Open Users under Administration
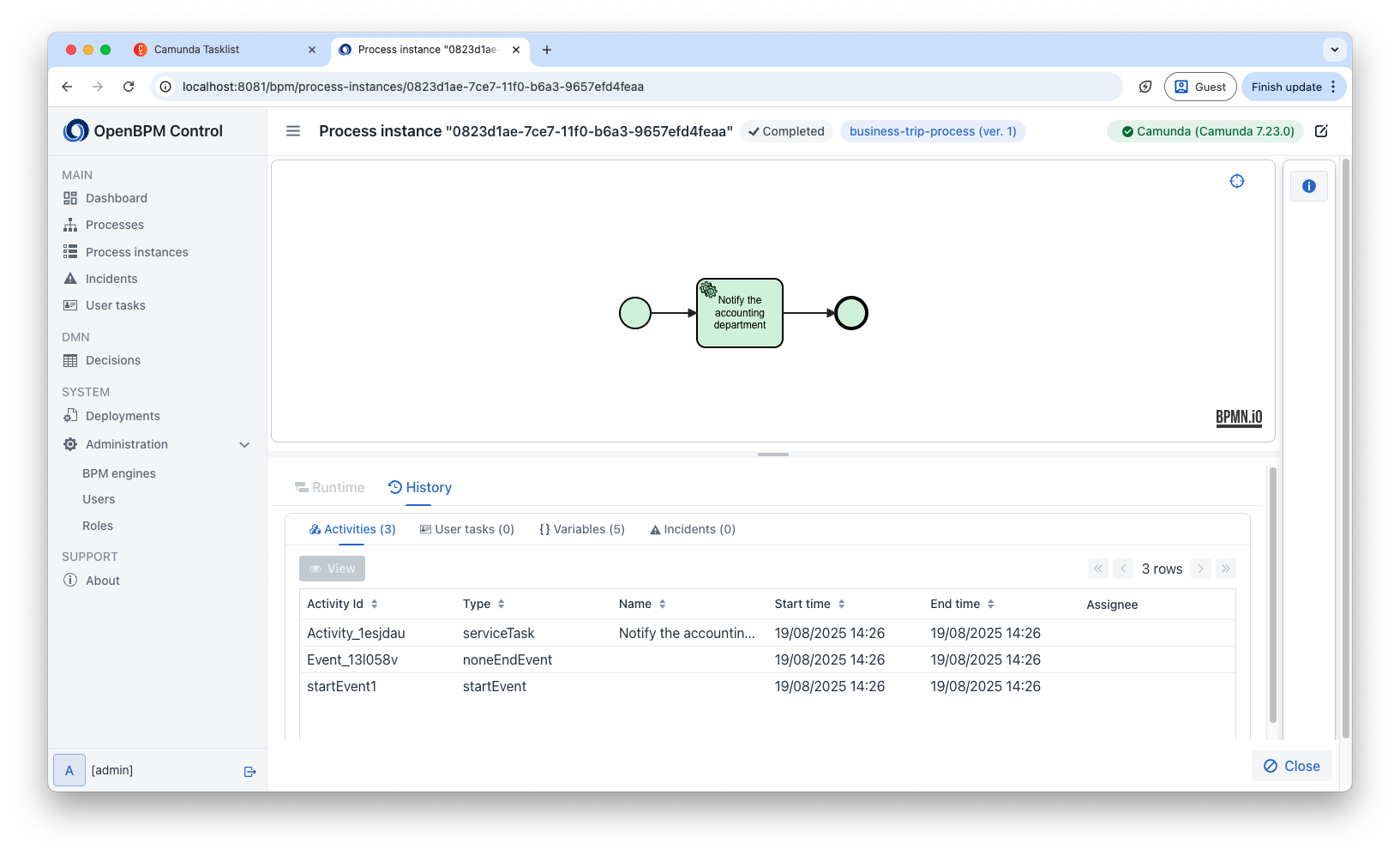 pyautogui.click(x=99, y=499)
